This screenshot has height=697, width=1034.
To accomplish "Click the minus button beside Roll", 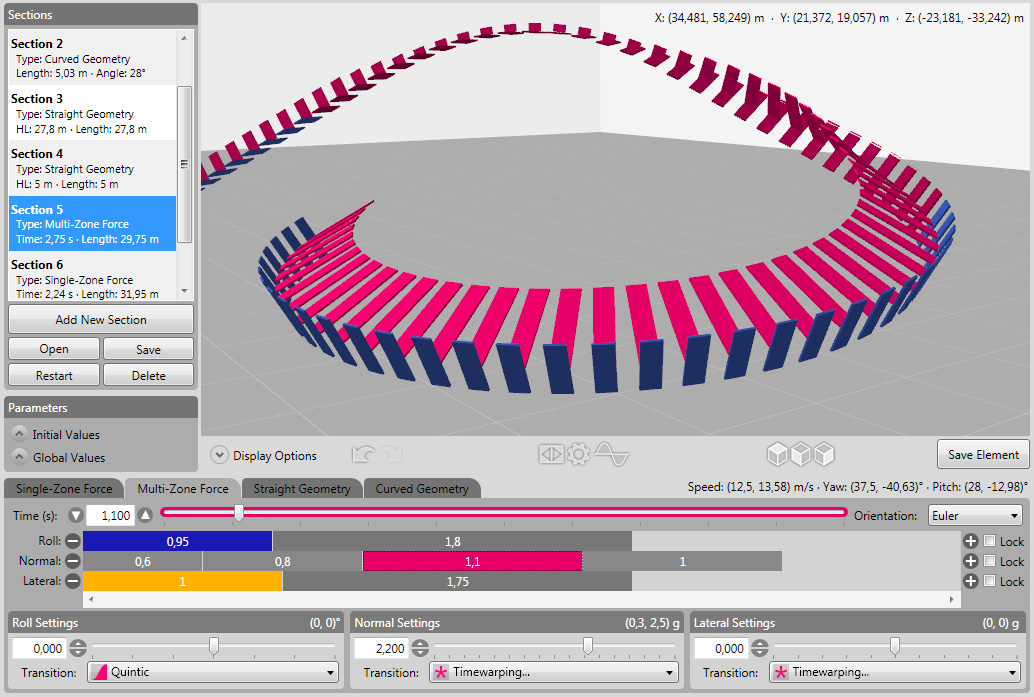I will pos(73,541).
